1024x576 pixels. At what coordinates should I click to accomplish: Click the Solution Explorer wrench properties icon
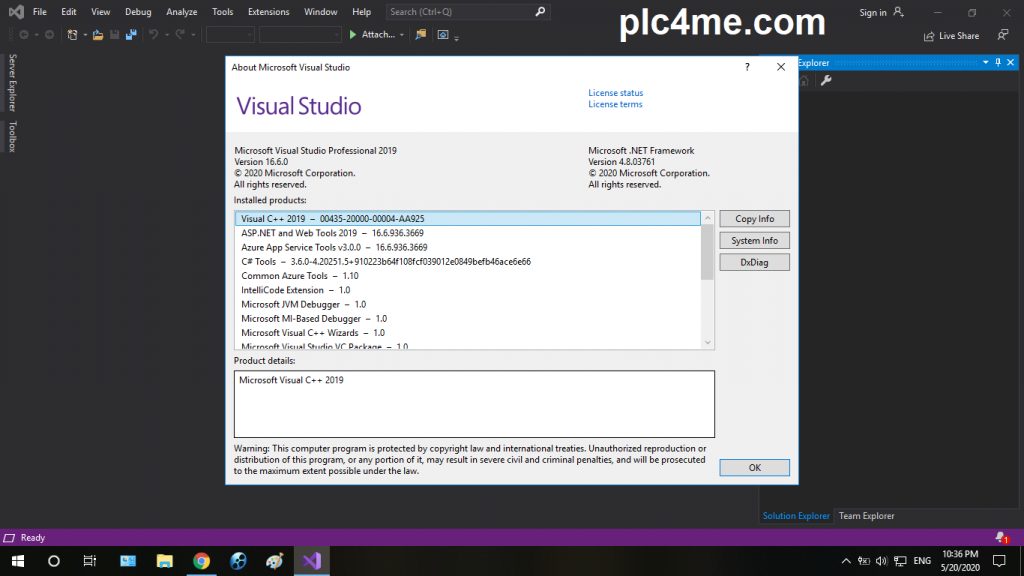coord(827,80)
